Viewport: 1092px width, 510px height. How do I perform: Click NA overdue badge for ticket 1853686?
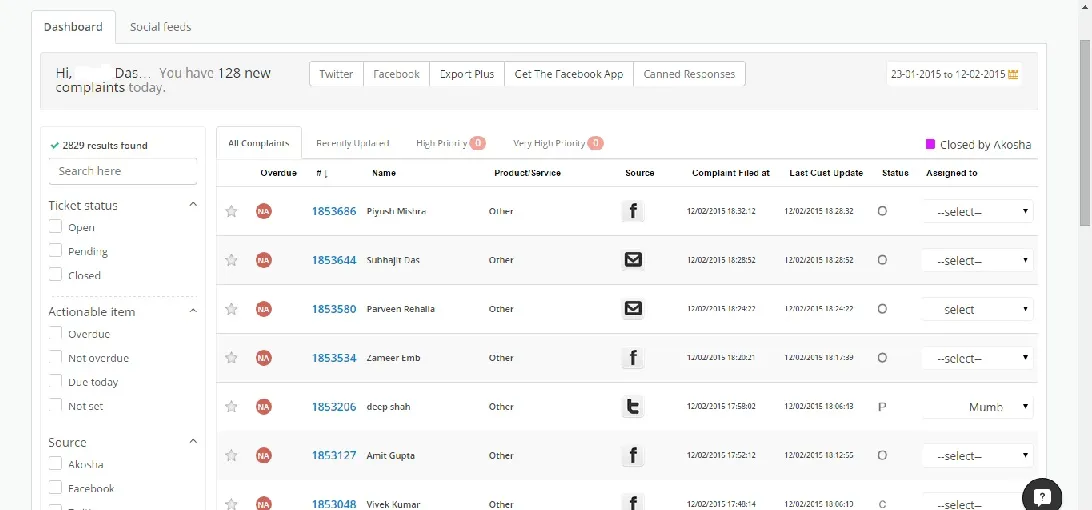click(x=263, y=211)
